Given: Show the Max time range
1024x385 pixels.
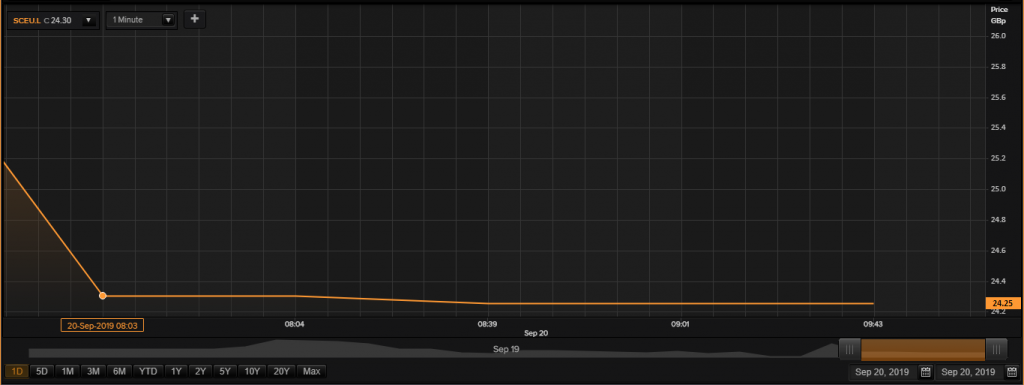Looking at the screenshot, I should point(312,371).
